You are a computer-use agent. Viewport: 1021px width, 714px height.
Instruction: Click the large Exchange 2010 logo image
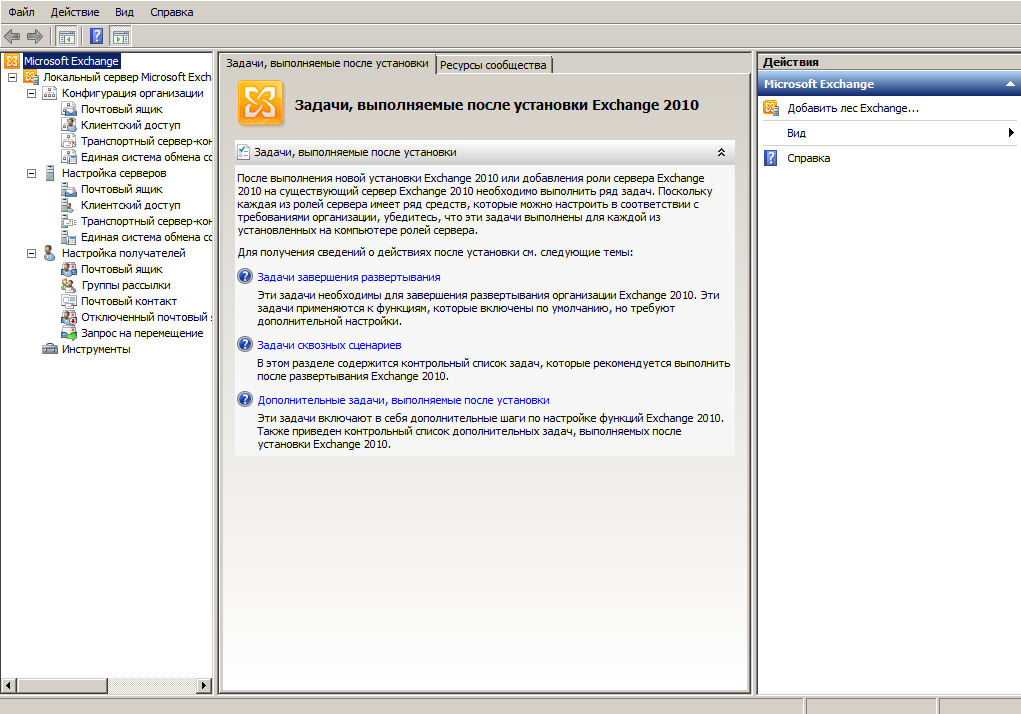pyautogui.click(x=260, y=103)
